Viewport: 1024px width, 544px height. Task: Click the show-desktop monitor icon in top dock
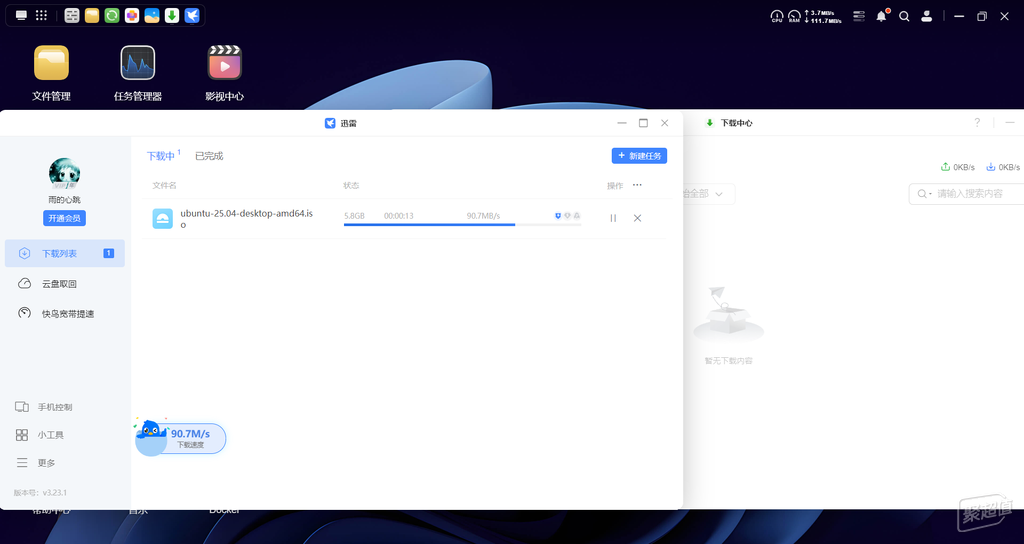point(22,16)
